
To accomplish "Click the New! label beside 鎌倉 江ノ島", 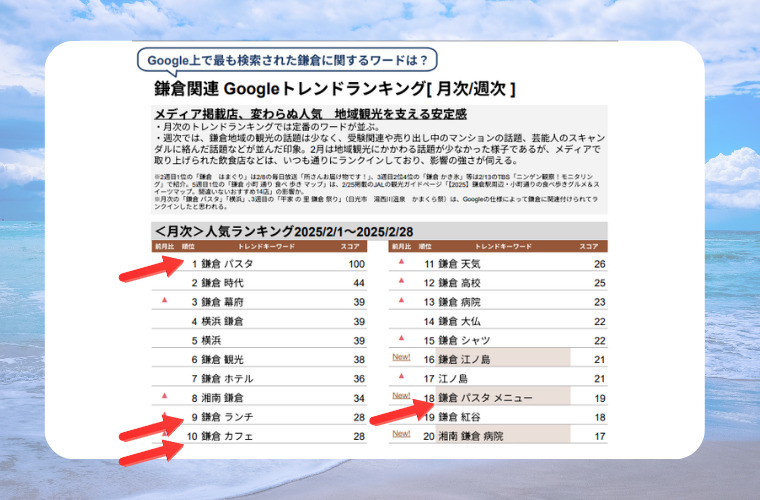I will 401,357.
